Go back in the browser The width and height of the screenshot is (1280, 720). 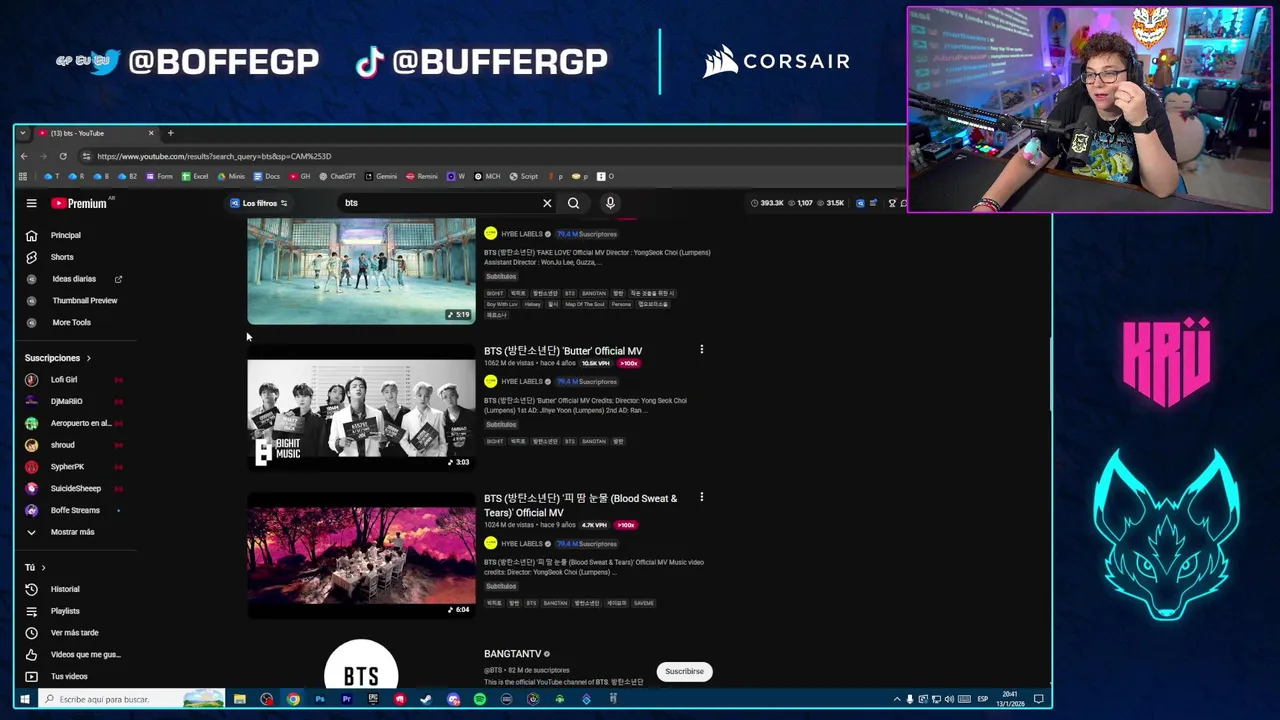click(x=24, y=156)
